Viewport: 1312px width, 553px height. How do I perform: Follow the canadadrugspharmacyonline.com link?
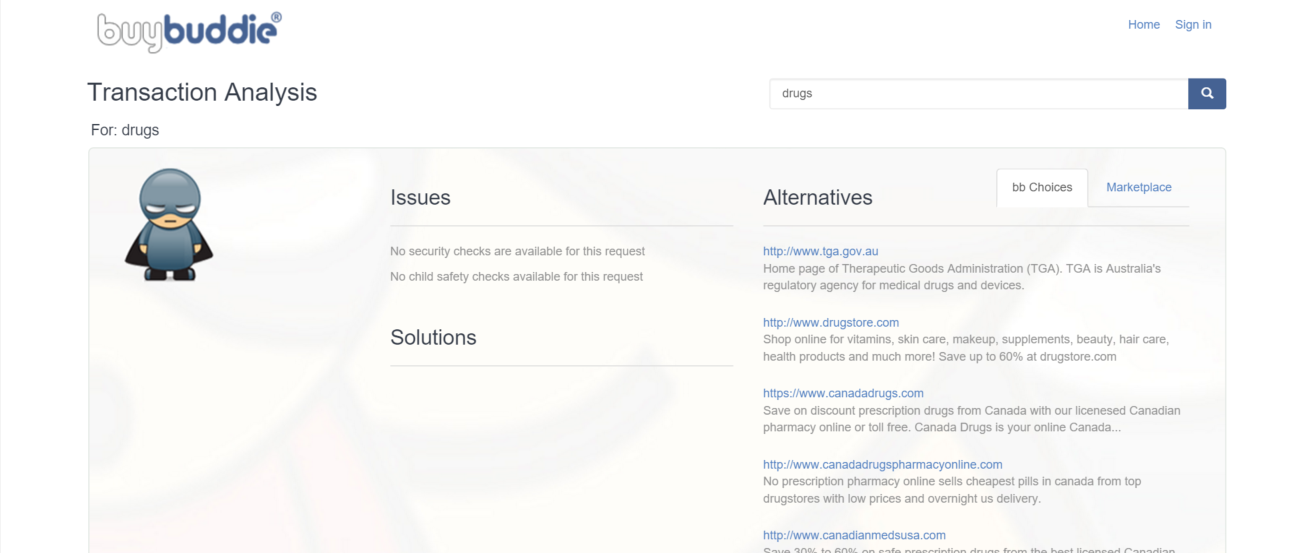882,464
